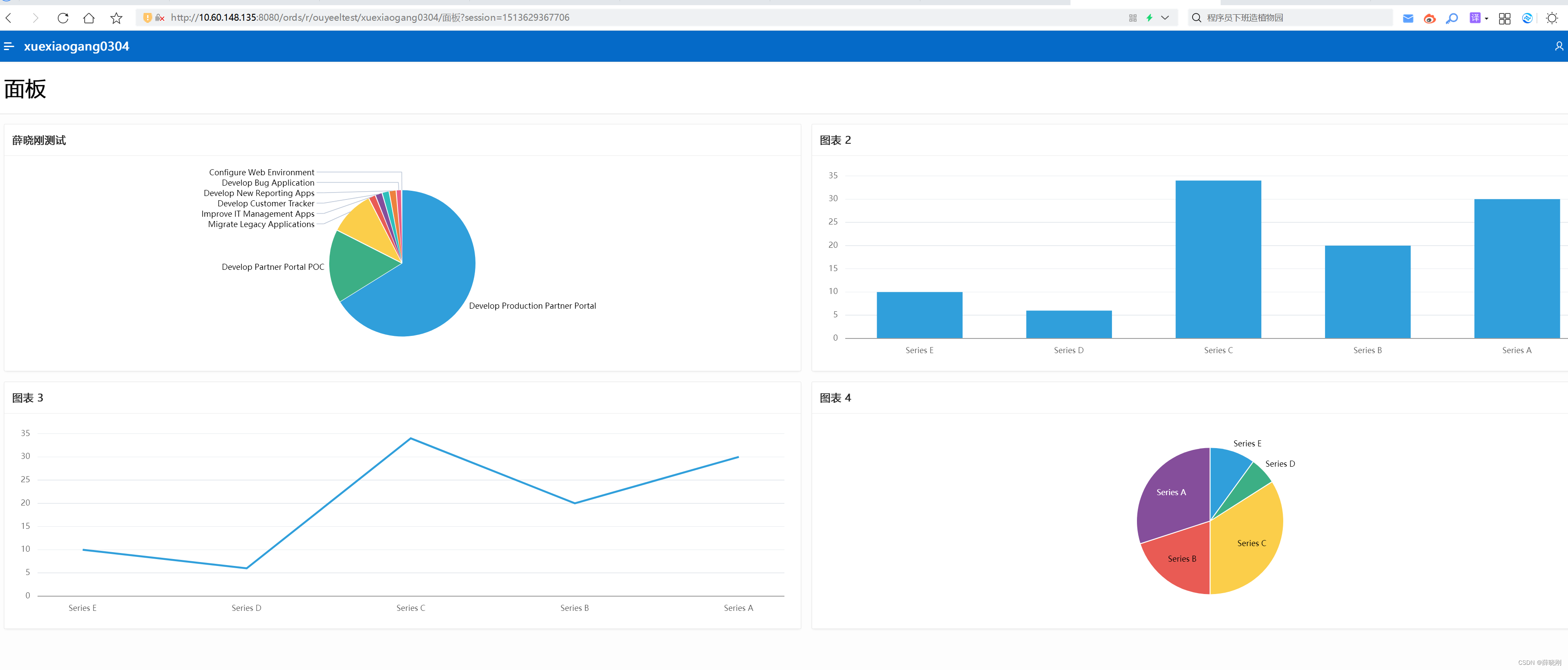Select the Series C bar in 图表 2
Image resolution: width=1568 pixels, height=670 pixels.
(x=1218, y=259)
